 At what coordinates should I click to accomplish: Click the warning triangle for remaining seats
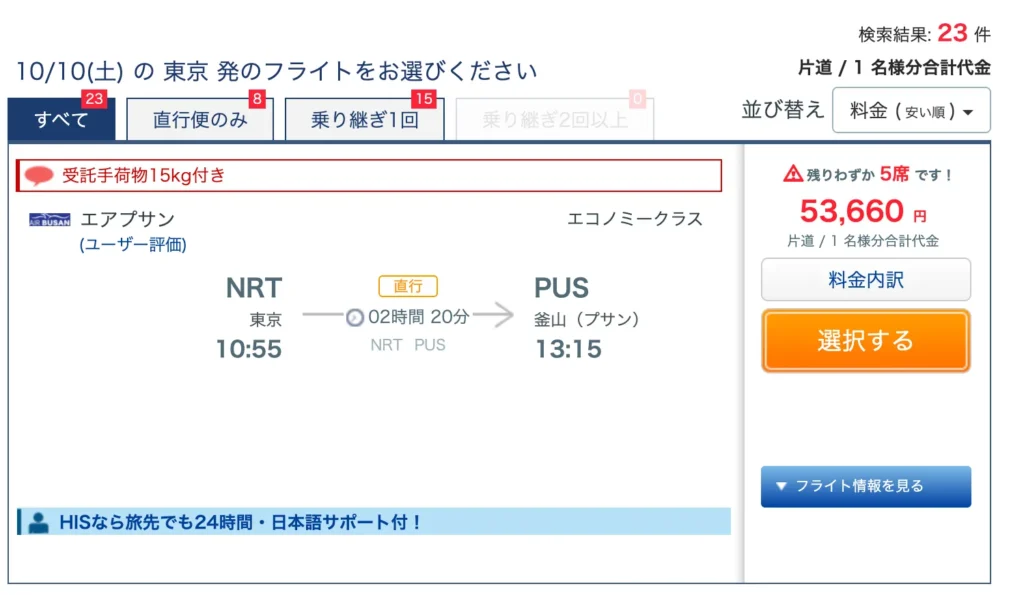tap(793, 174)
